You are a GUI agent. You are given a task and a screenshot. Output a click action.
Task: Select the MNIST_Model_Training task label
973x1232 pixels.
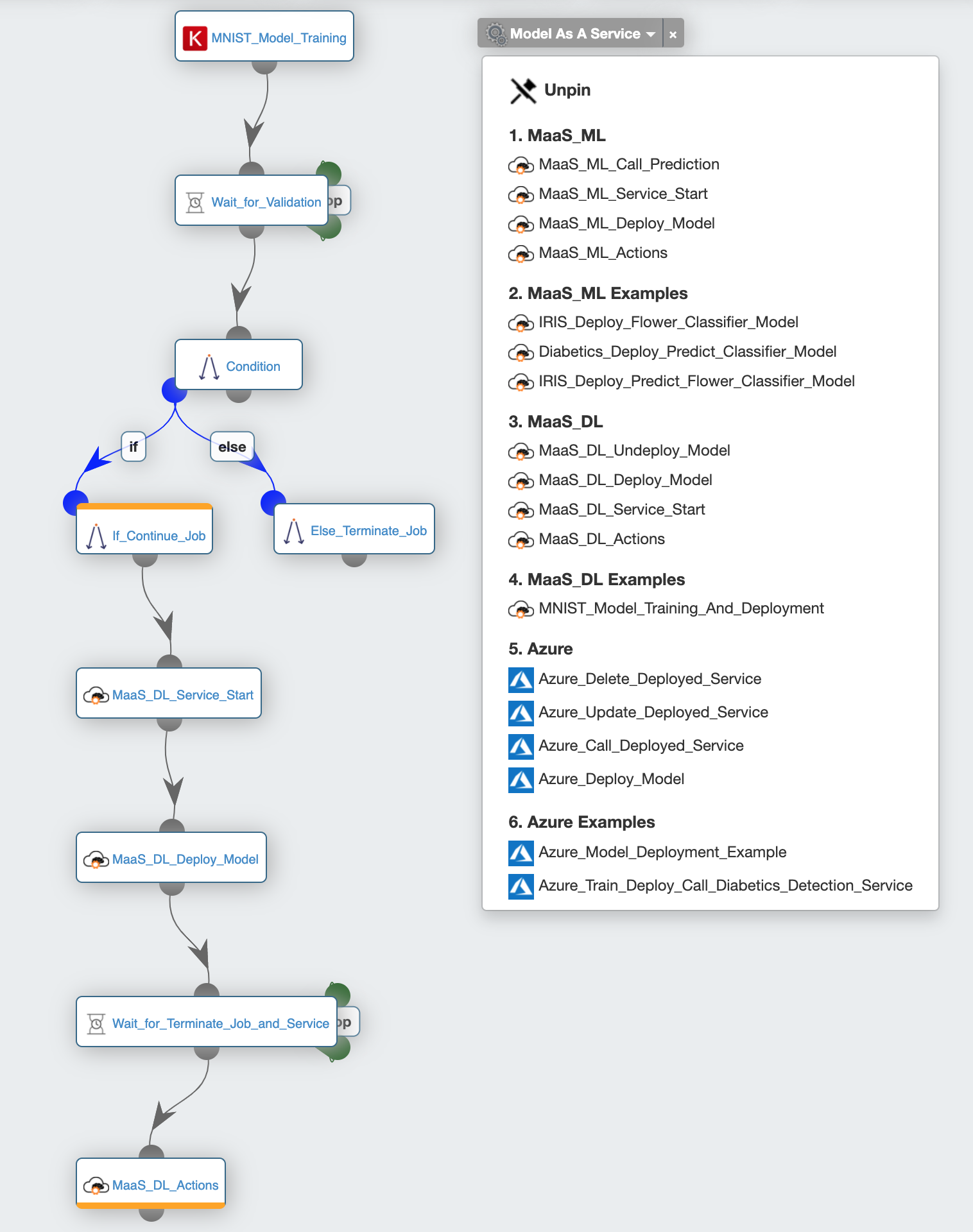(x=279, y=38)
